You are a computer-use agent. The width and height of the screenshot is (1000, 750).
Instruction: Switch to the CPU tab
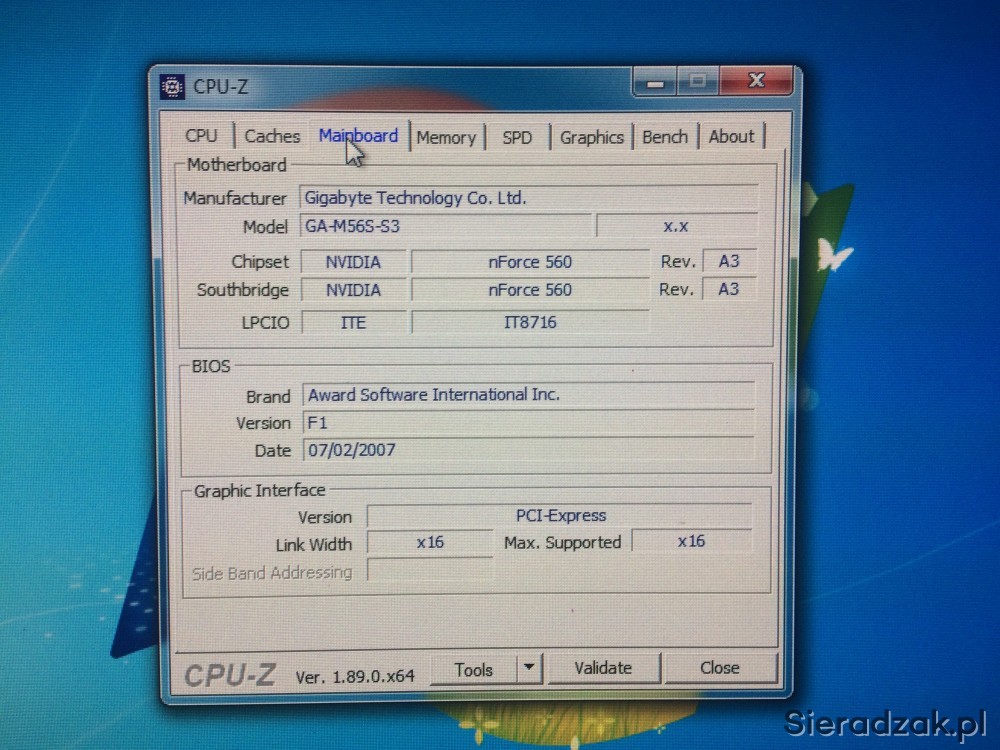pyautogui.click(x=201, y=136)
